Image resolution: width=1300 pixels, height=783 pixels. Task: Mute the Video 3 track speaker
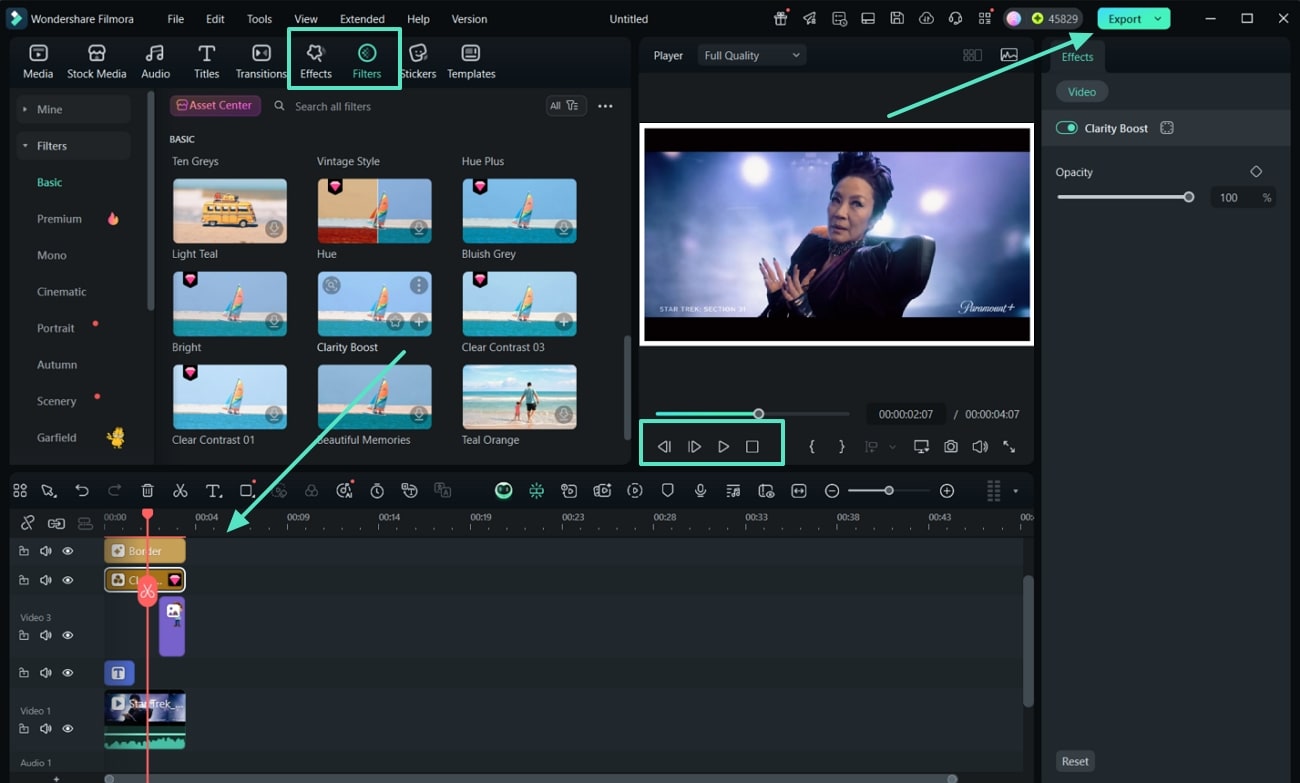[x=46, y=635]
